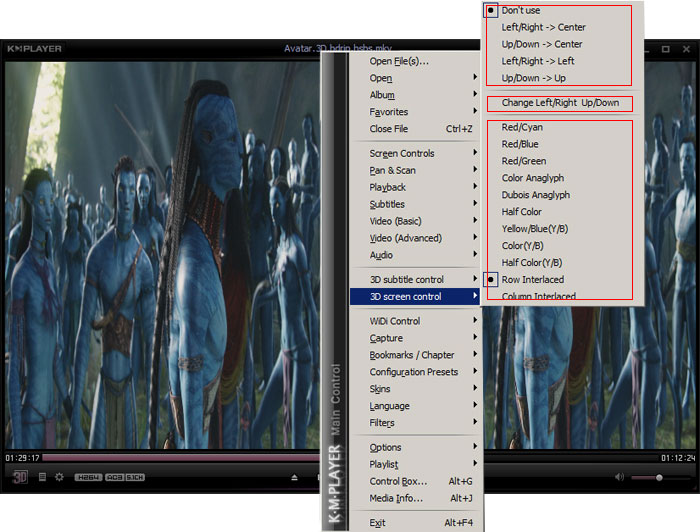Adjust the volume slider knob
Screen dimensions: 700x532
tap(659, 478)
